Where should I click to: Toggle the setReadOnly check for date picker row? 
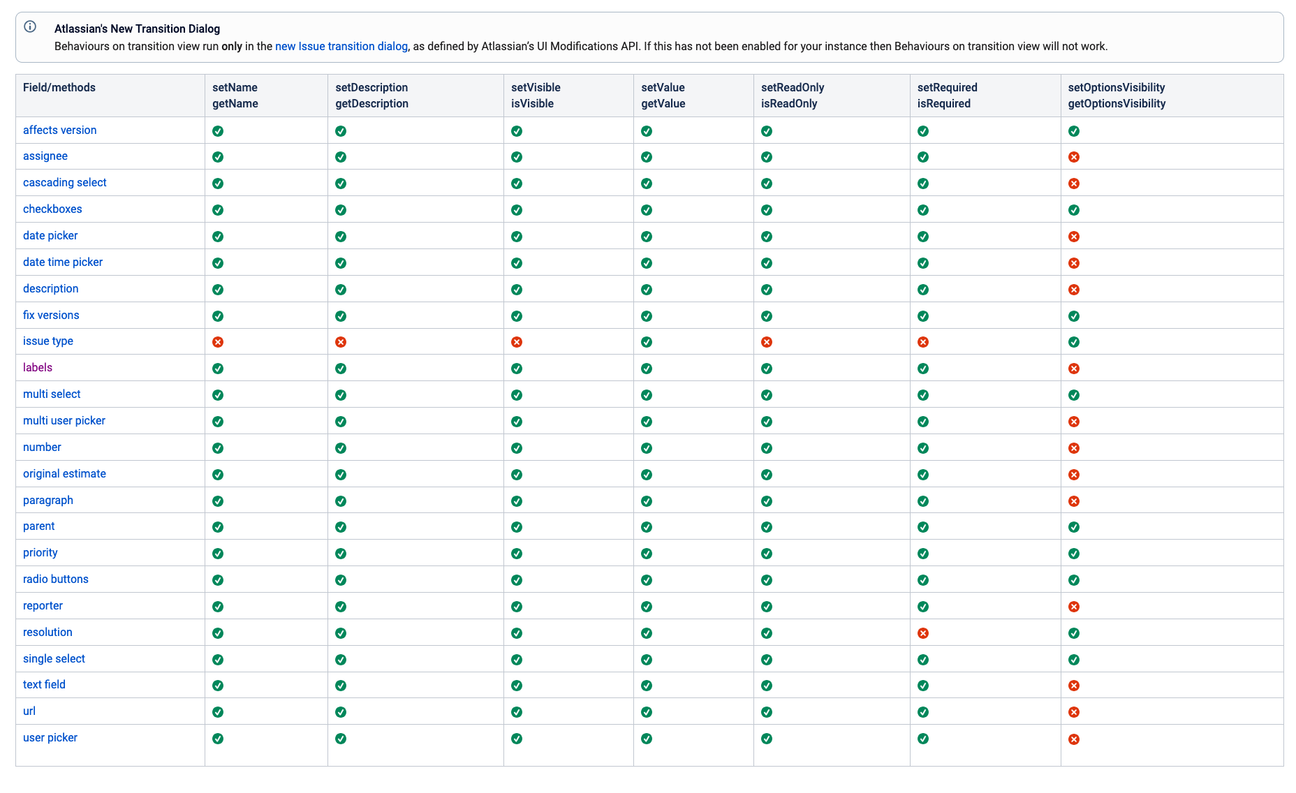(x=766, y=236)
